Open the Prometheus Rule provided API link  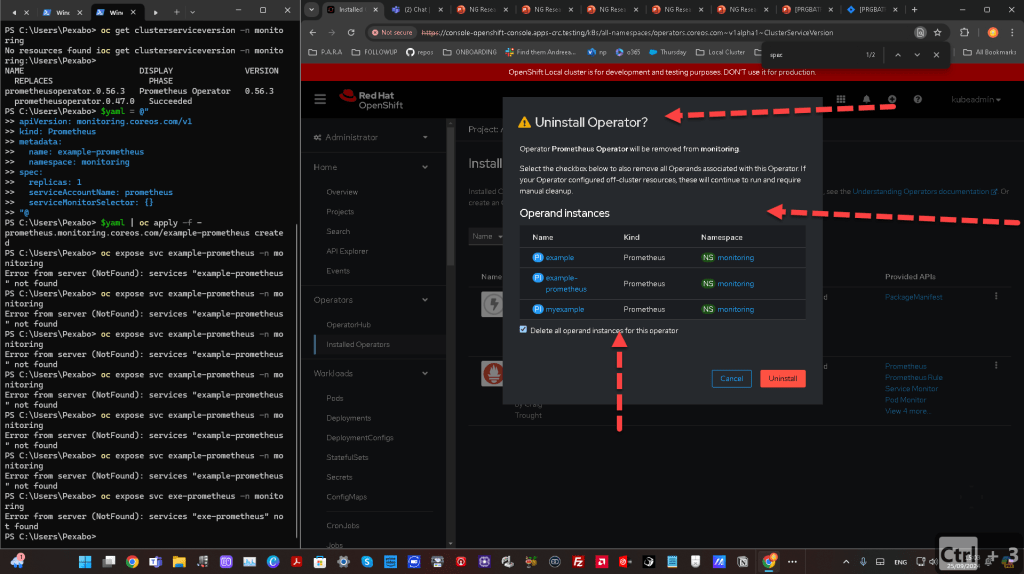[x=913, y=377]
